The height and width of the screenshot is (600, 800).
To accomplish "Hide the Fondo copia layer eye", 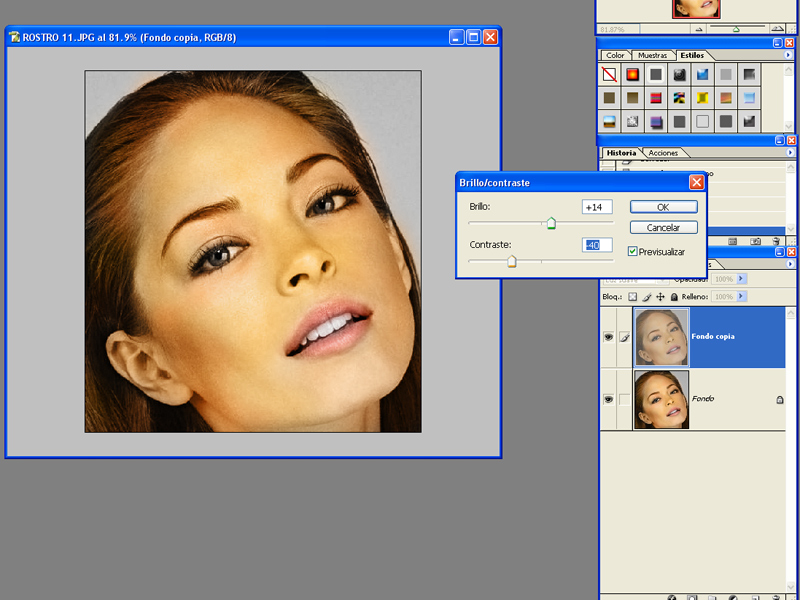I will pyautogui.click(x=608, y=337).
